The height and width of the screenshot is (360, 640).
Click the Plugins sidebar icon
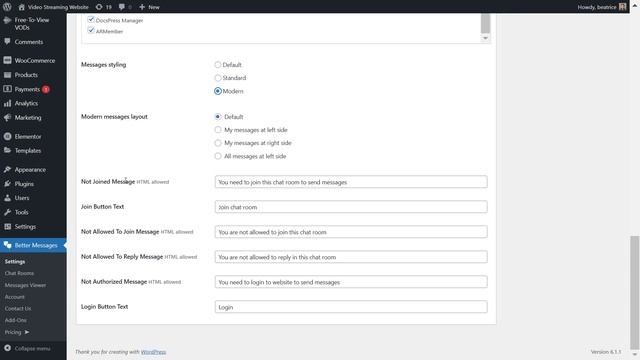click(7, 184)
